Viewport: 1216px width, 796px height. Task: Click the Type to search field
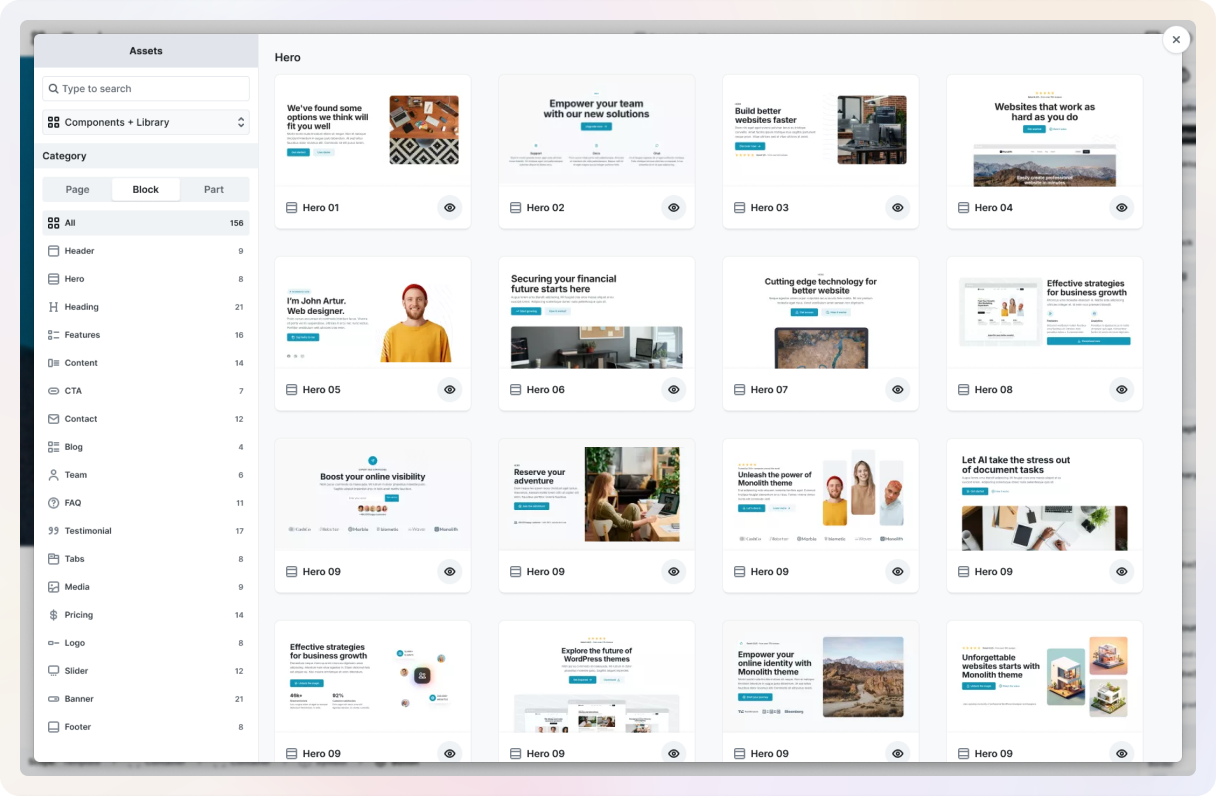(x=146, y=89)
